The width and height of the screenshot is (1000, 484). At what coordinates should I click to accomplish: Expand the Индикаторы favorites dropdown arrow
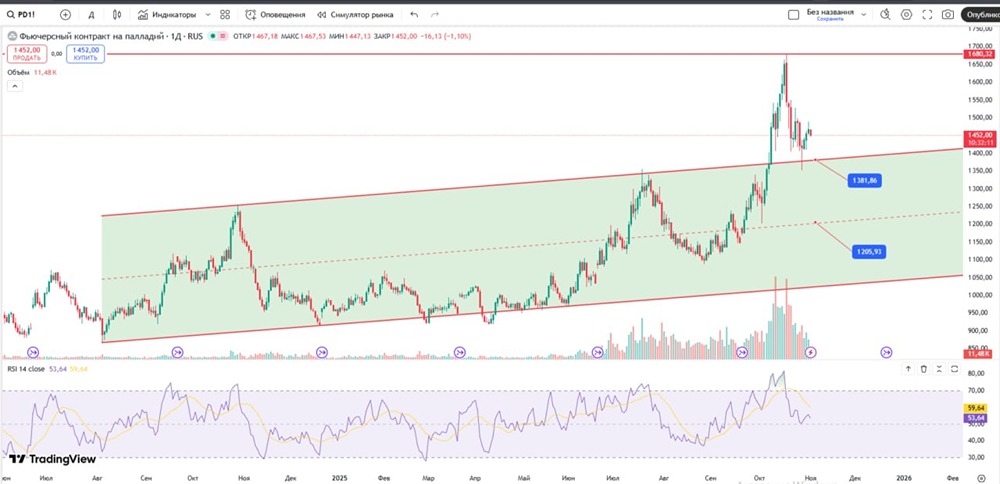[207, 14]
